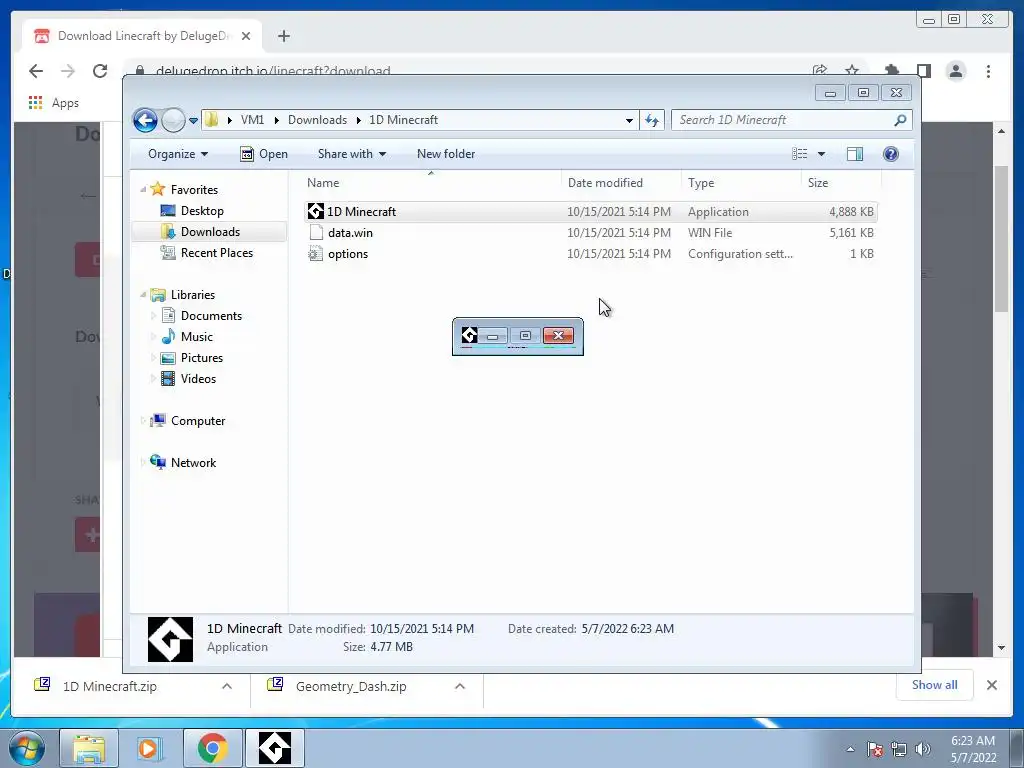
Task: Open the Windows Start menu
Action: pos(27,748)
